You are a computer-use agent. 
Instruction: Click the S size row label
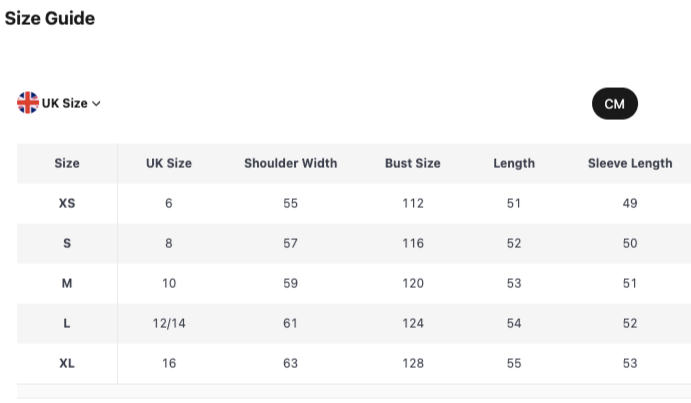[x=67, y=243]
